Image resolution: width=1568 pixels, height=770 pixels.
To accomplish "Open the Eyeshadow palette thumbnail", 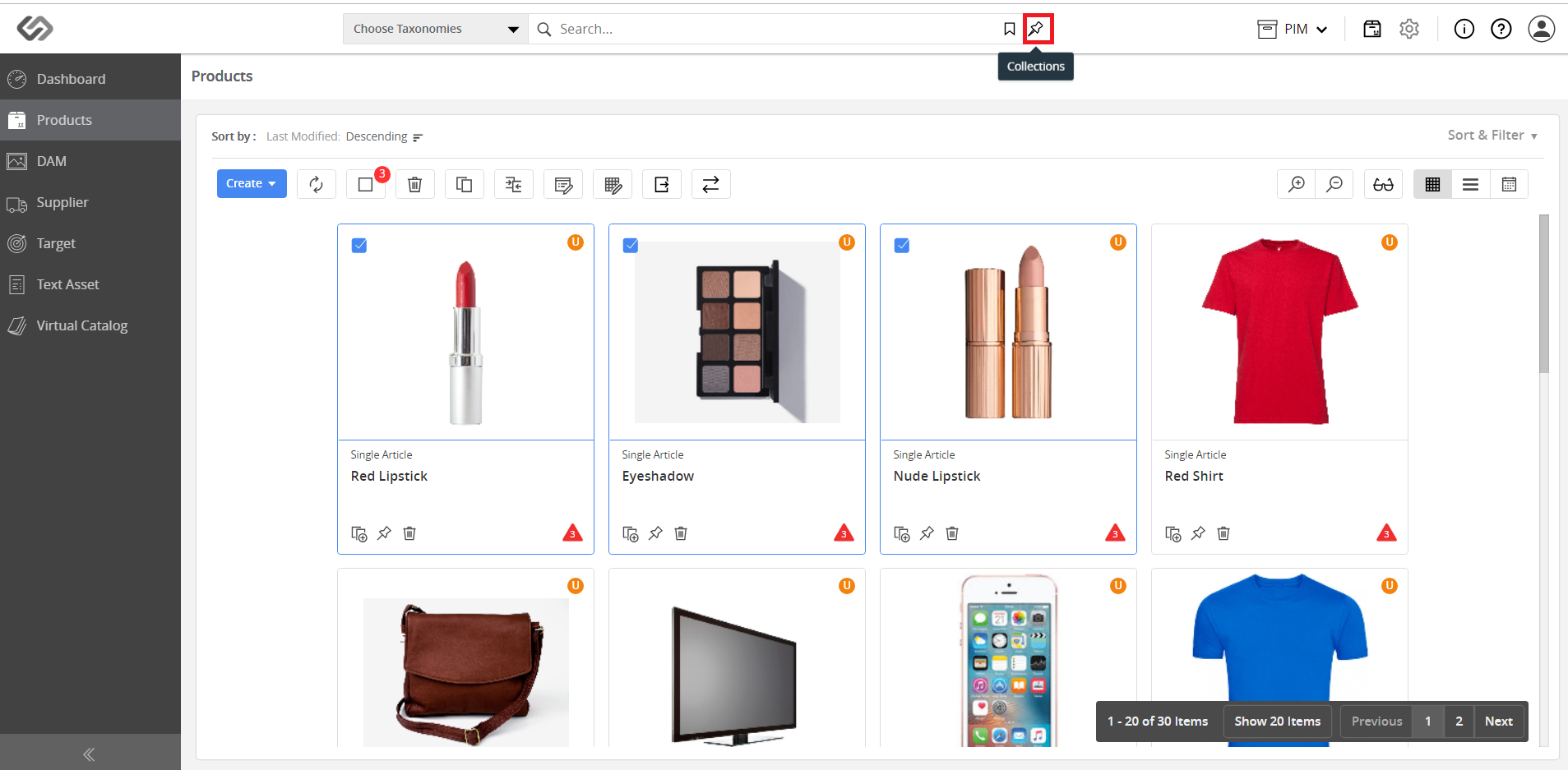I will [x=738, y=332].
